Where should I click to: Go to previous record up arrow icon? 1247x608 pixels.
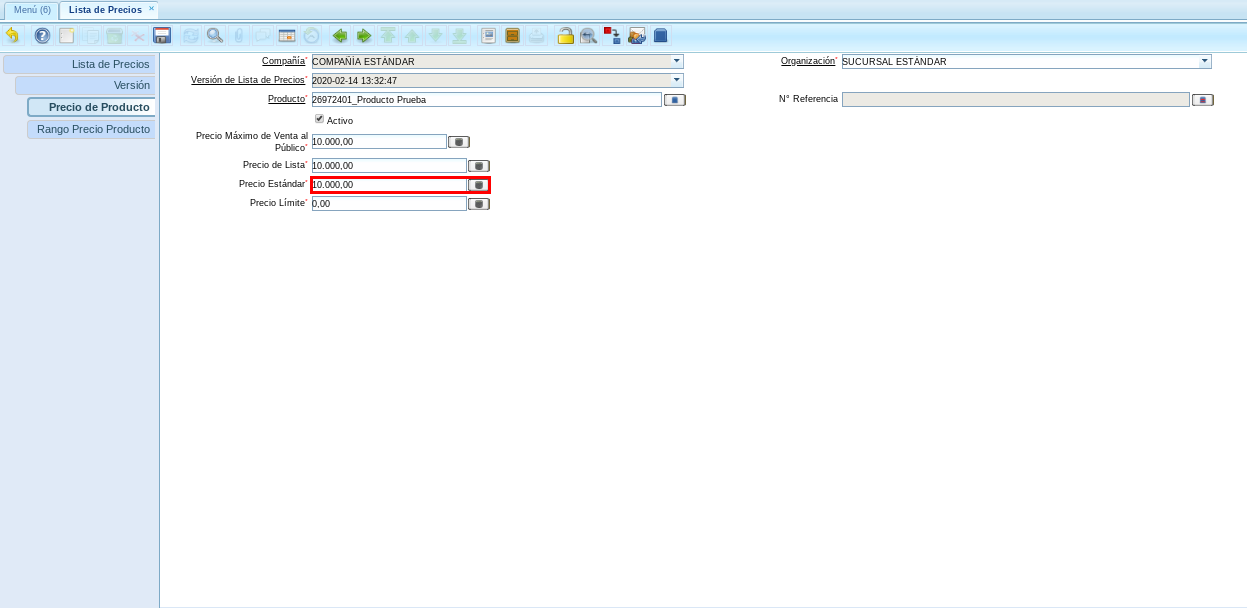[x=412, y=36]
